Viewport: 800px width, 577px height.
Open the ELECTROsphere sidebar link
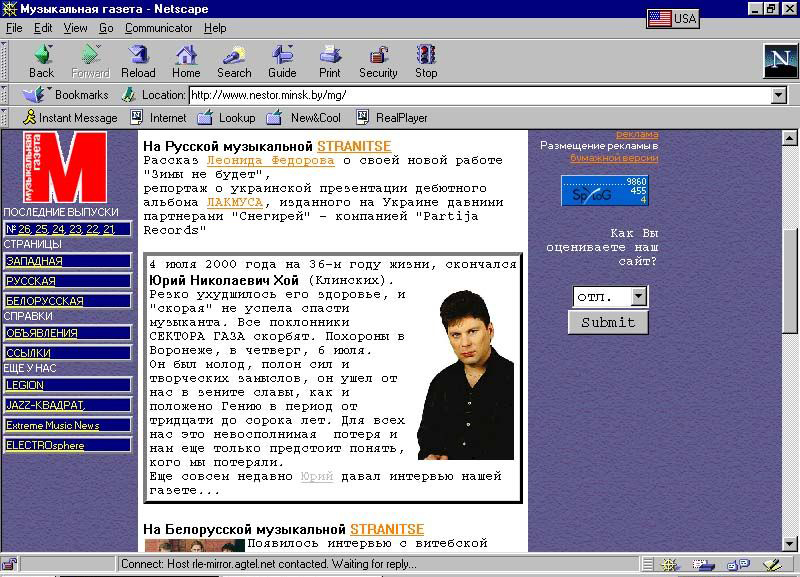(x=45, y=445)
